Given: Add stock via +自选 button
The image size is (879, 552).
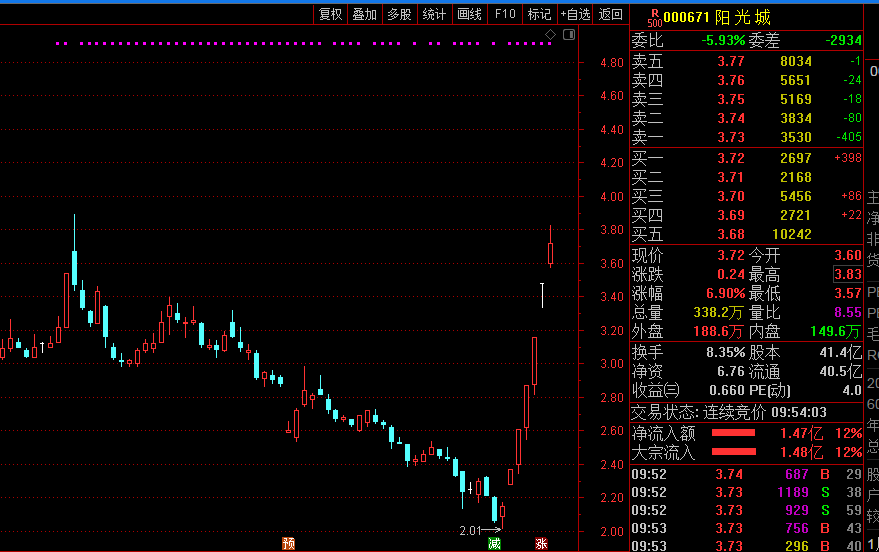Looking at the screenshot, I should (575, 14).
